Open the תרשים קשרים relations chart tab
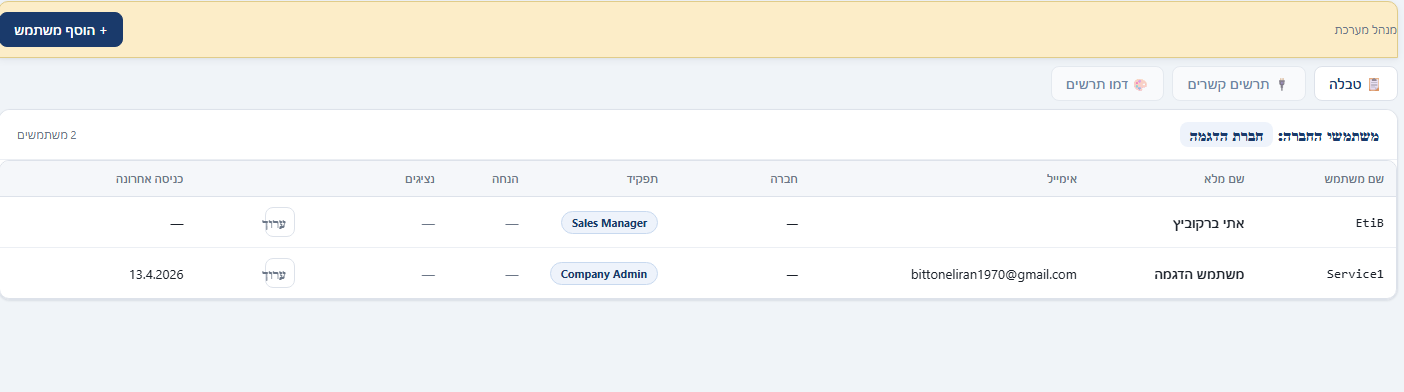The height and width of the screenshot is (392, 1404). tap(1239, 84)
